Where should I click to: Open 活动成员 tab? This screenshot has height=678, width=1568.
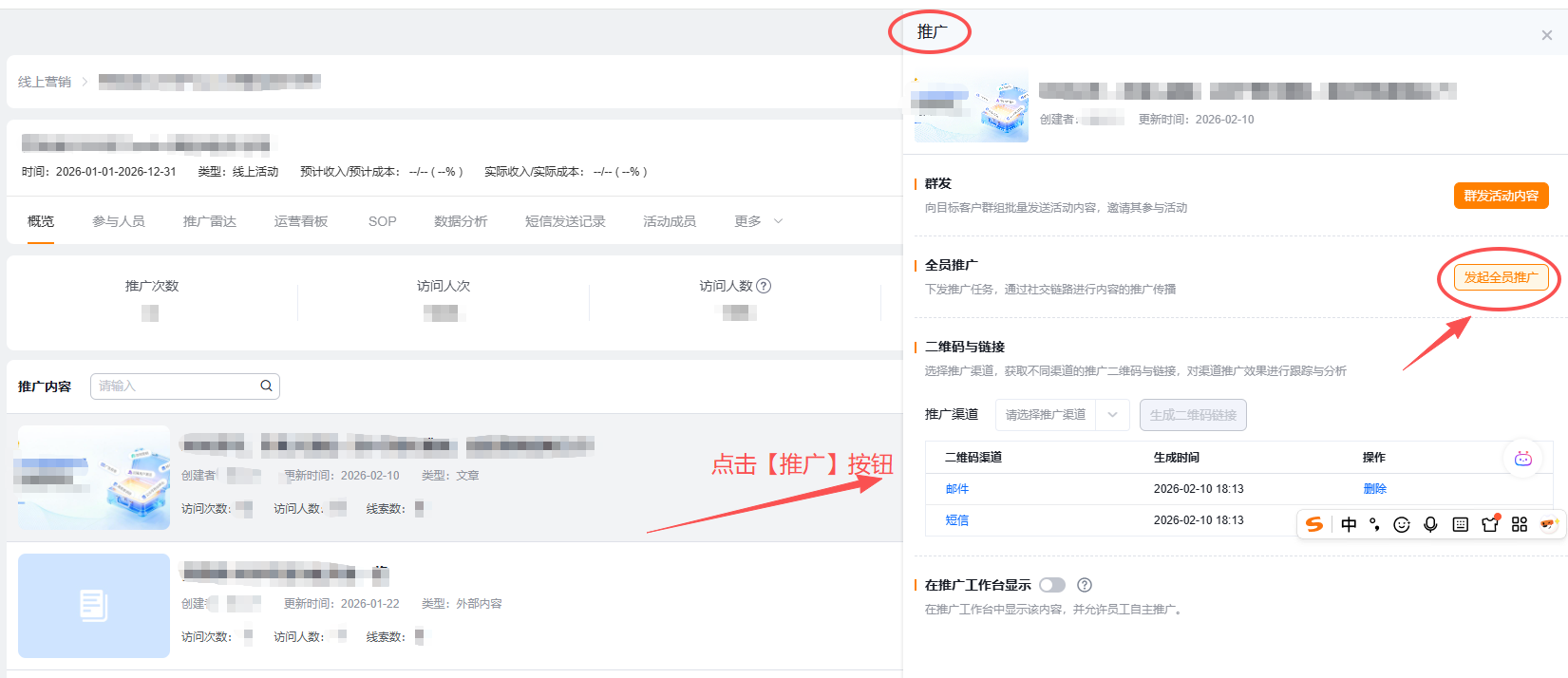tap(670, 221)
